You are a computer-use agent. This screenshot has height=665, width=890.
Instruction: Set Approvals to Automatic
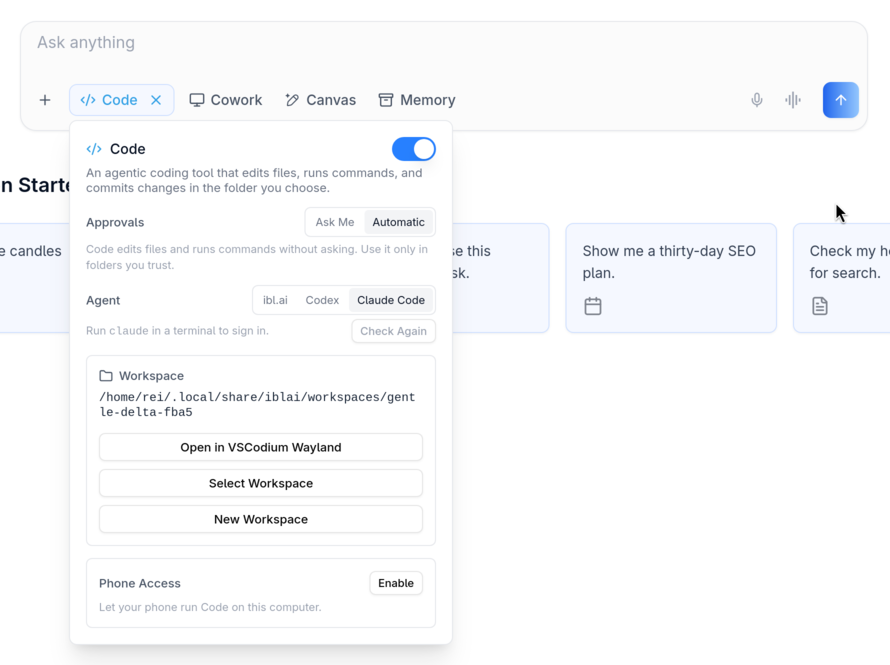tap(398, 222)
